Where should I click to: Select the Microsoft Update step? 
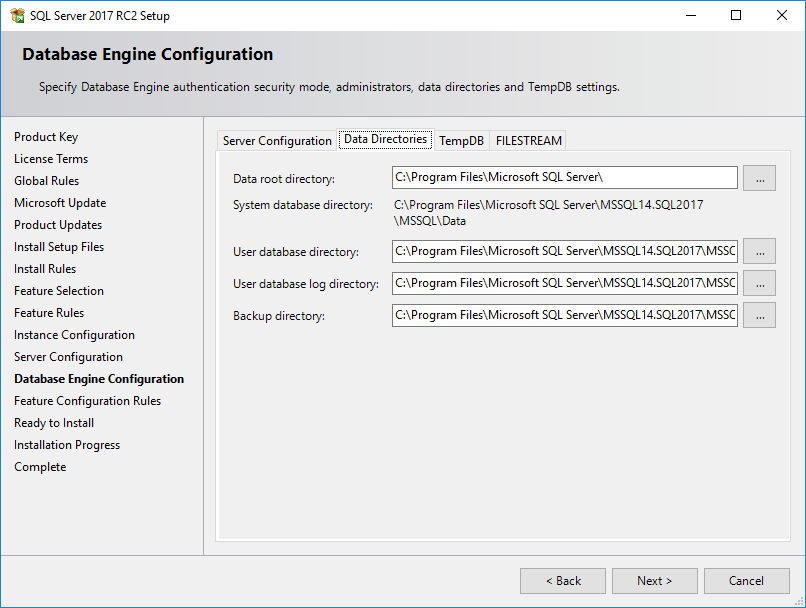60,203
